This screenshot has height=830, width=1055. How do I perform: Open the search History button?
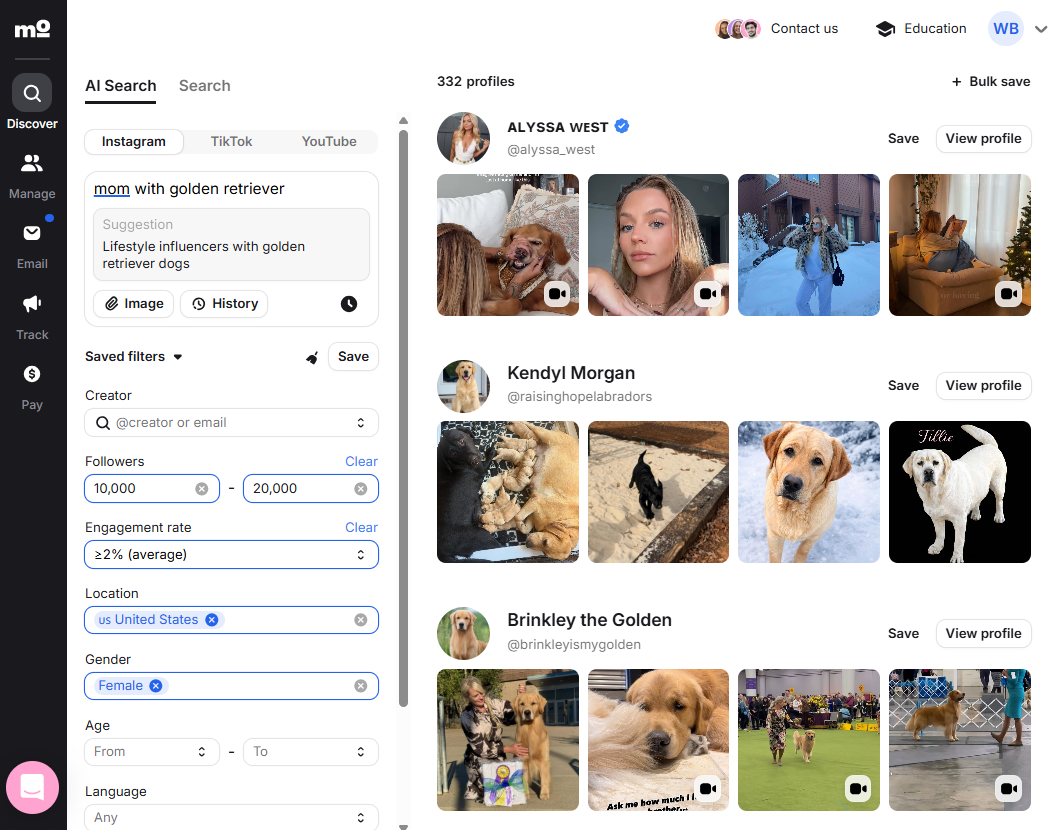(224, 304)
